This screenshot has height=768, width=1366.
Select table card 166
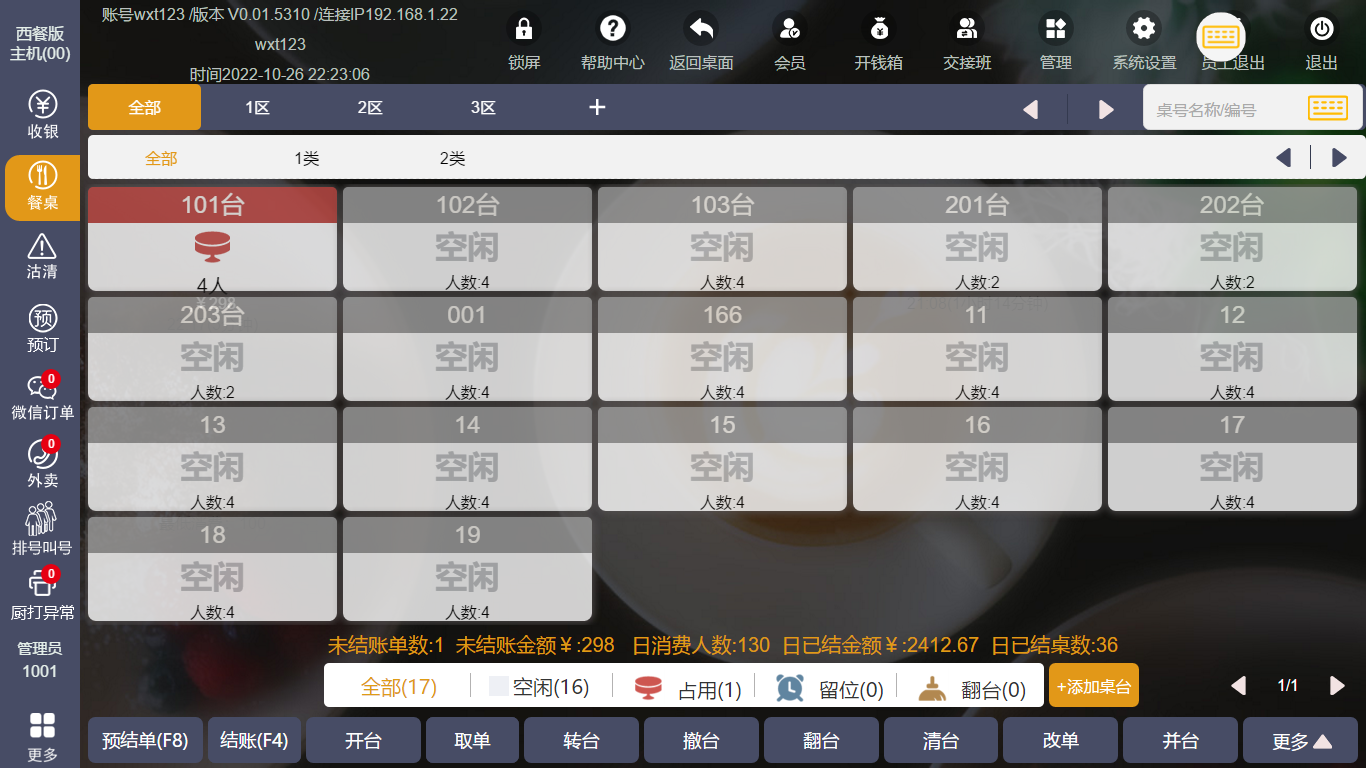[x=722, y=349]
